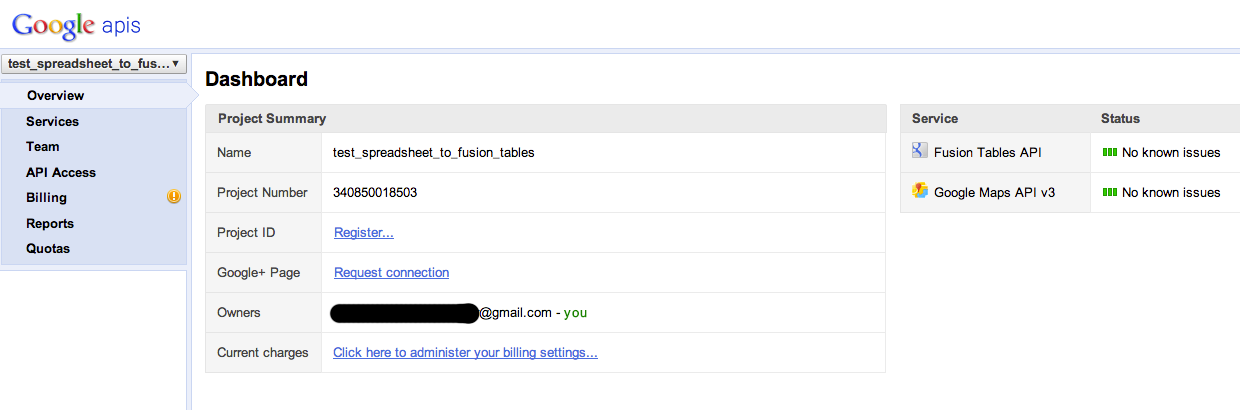The image size is (1240, 410).
Task: Open API Access in sidebar
Action: click(61, 172)
